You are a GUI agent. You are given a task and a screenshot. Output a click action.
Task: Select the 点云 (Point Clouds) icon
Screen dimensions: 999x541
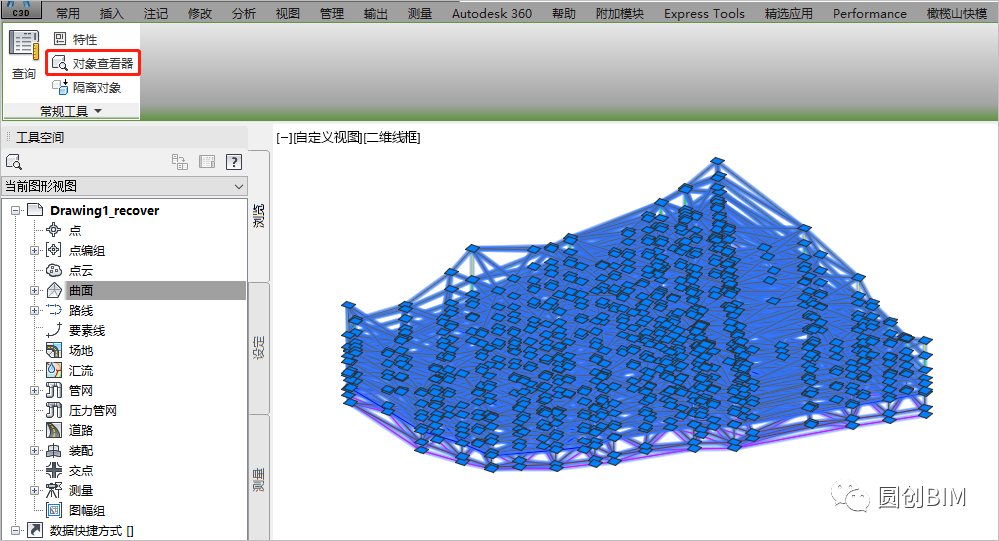click(x=54, y=270)
